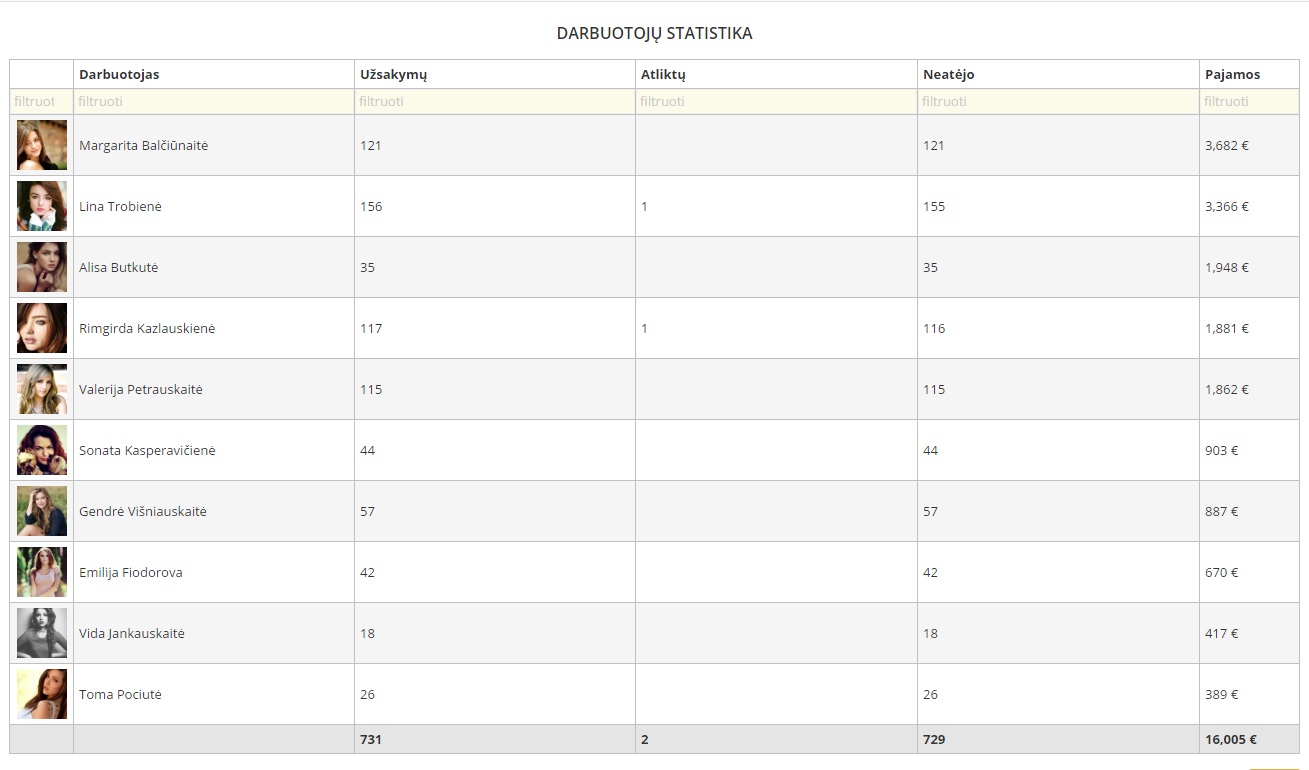
Task: Click Gendrė Višniauskaitė's thumbnail image
Action: click(x=42, y=511)
